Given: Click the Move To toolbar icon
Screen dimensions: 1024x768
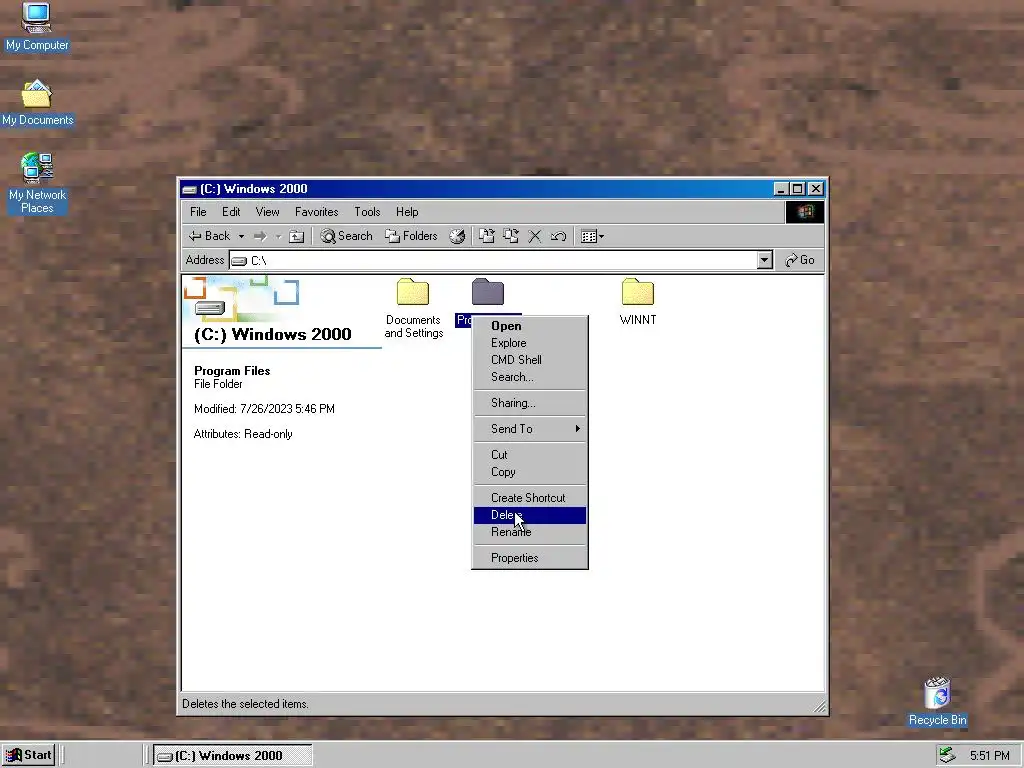Looking at the screenshot, I should point(487,236).
